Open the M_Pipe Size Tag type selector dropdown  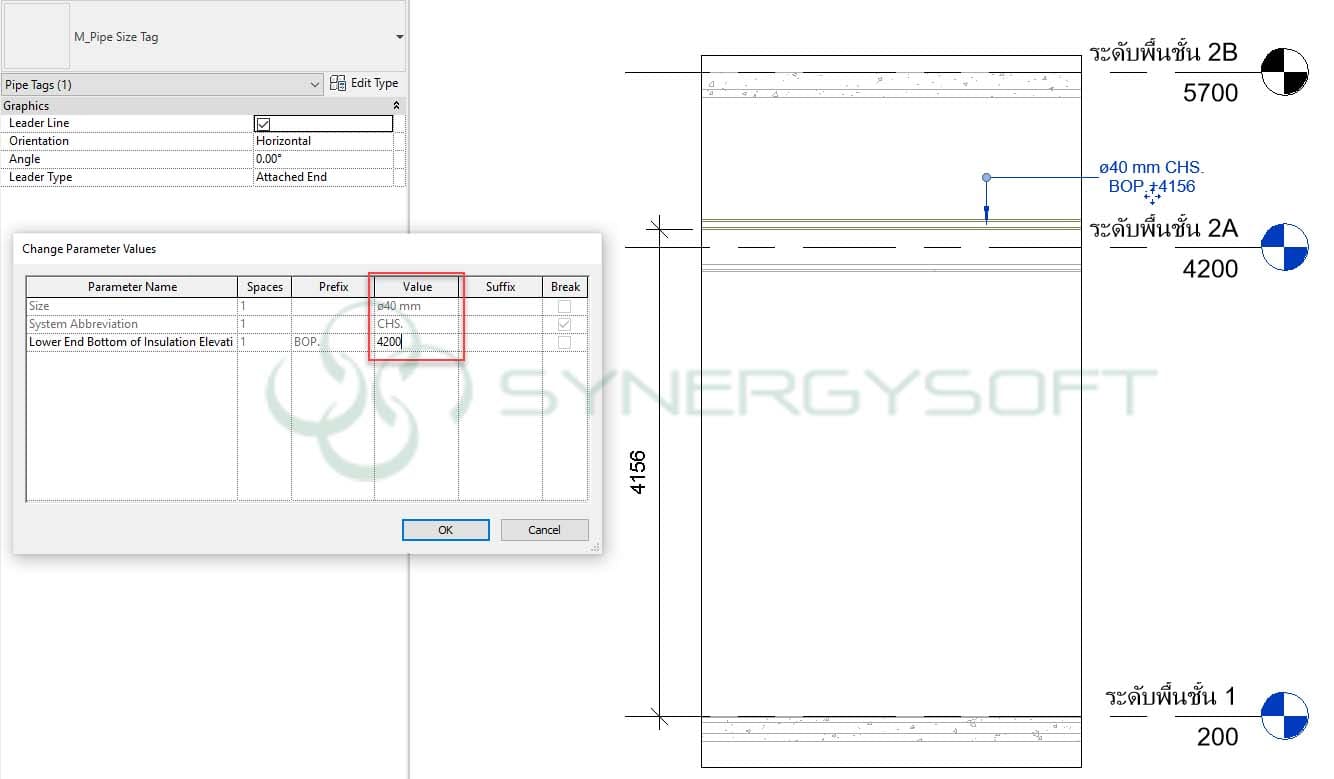(399, 37)
